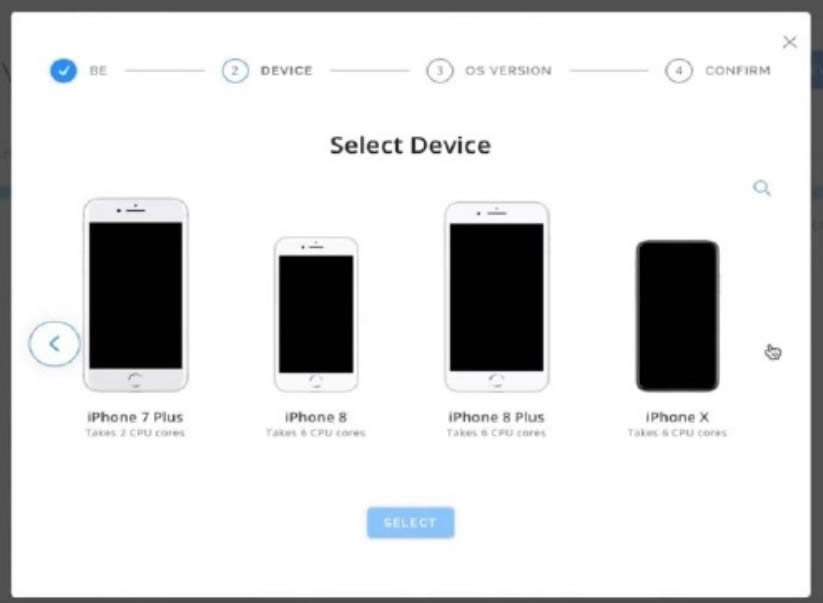Click the iPhone 7 Plus name text

coord(135,417)
